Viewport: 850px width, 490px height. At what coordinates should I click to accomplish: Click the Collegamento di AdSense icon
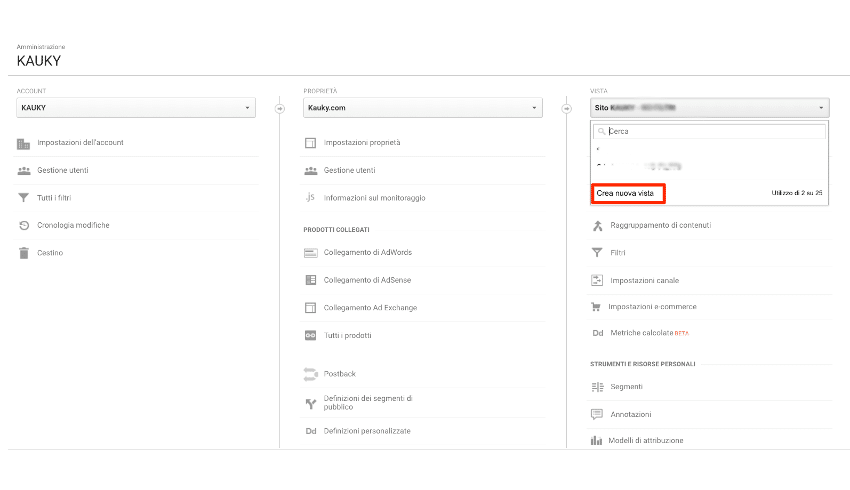[x=311, y=280]
